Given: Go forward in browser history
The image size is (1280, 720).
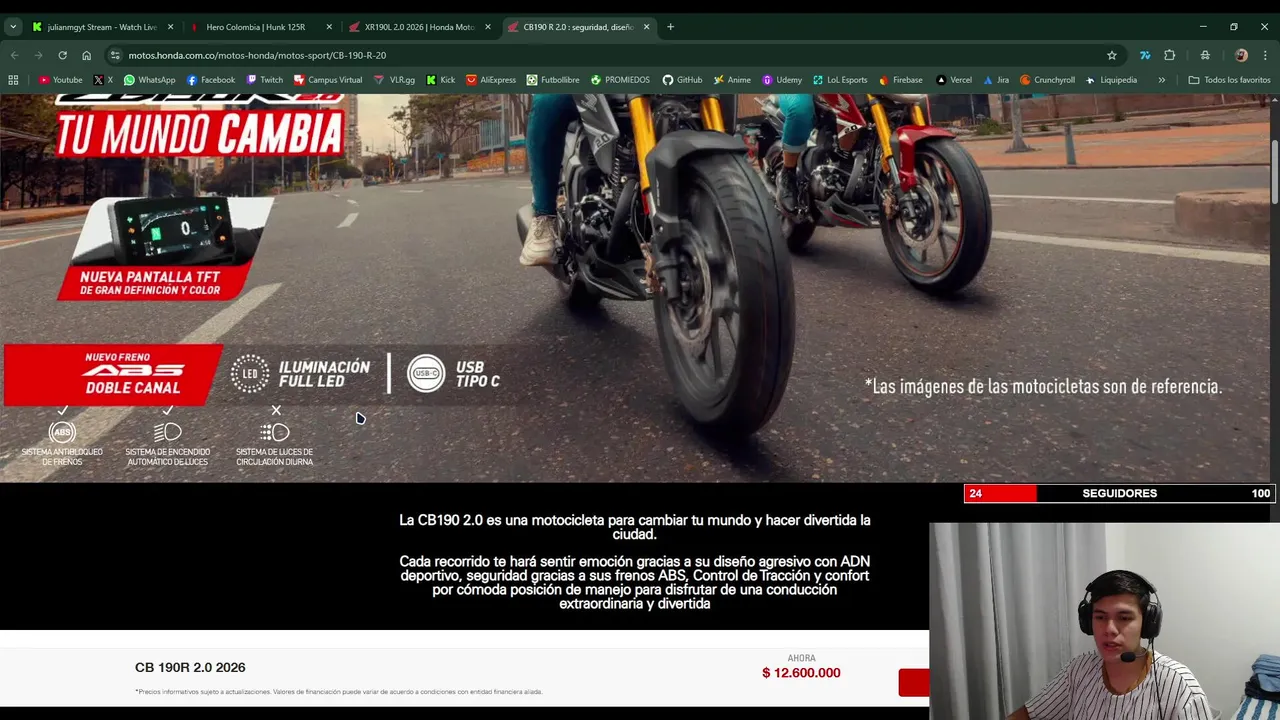Looking at the screenshot, I should [38, 55].
